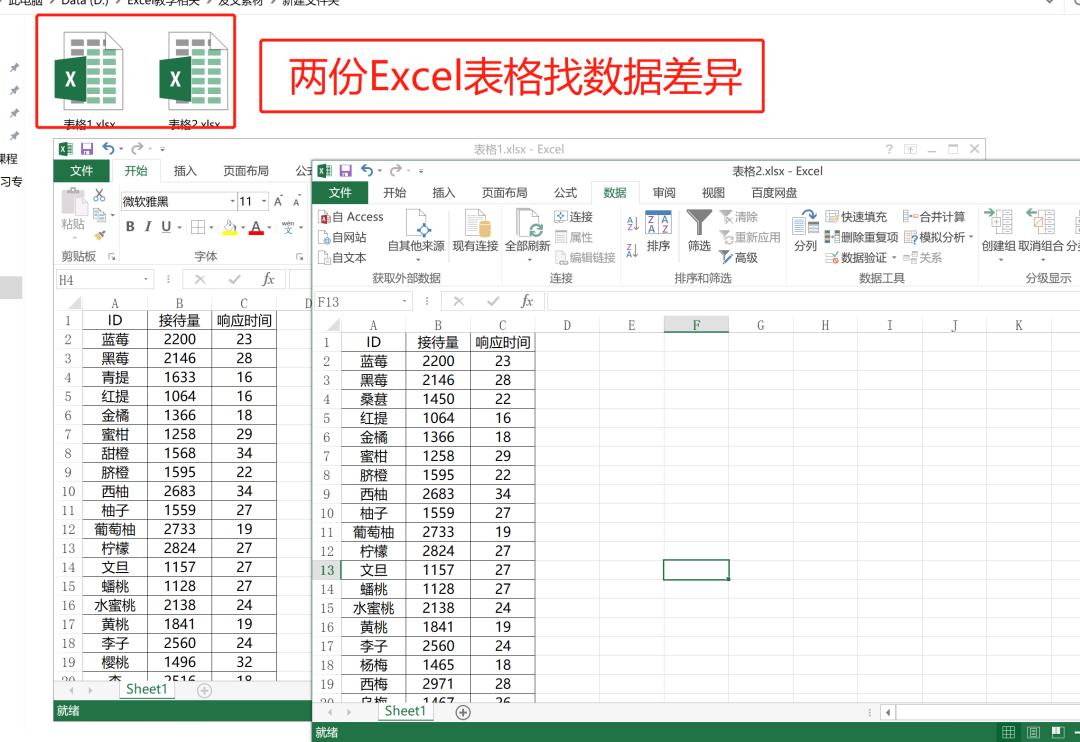Toggle underline formatting for selected cell

pos(165,227)
